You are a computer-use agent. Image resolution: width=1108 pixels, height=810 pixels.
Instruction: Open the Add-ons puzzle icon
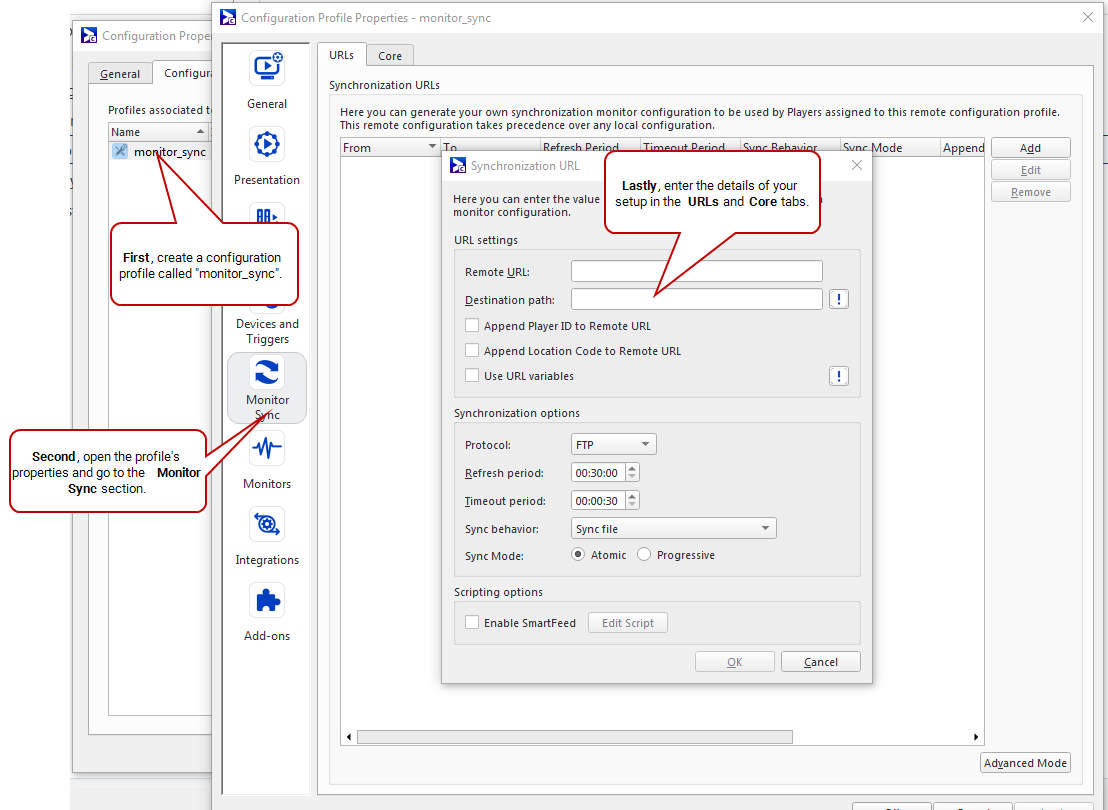(x=267, y=601)
